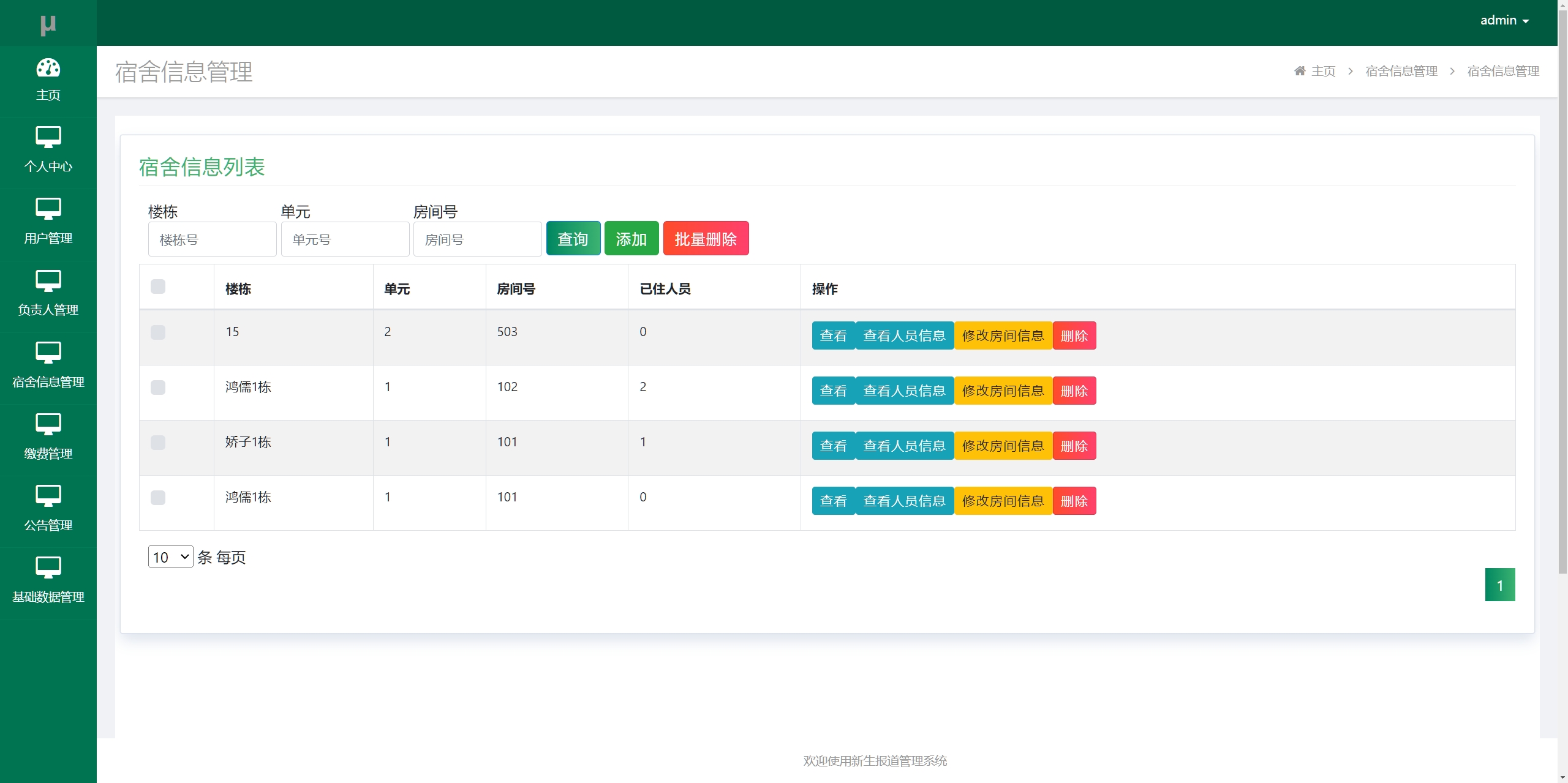Click the 缴费管理 monitor icon

tap(48, 424)
